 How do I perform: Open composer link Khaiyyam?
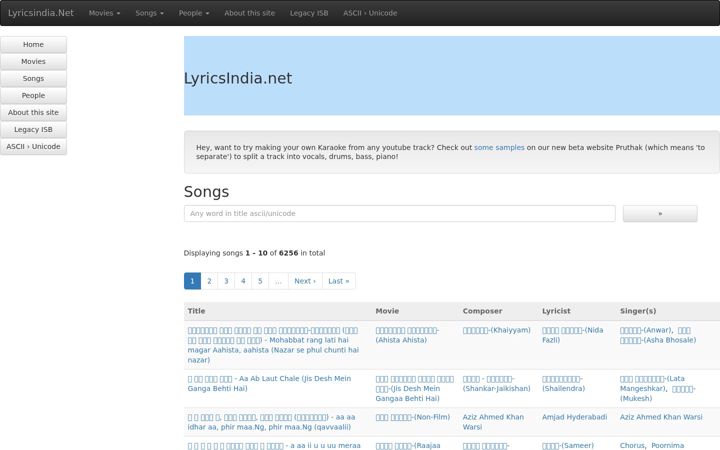pyautogui.click(x=496, y=330)
